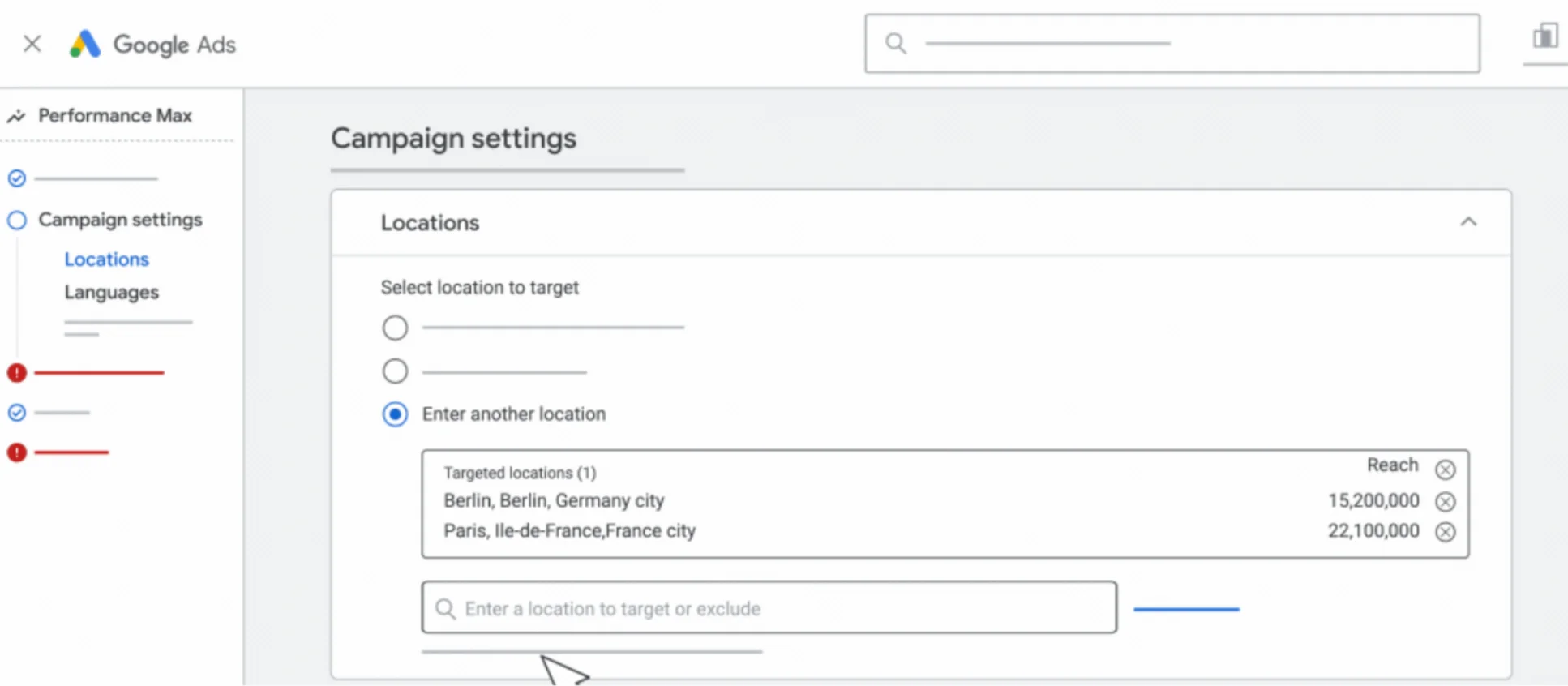Click the Enter a location to target field
1568x686 pixels.
(769, 608)
